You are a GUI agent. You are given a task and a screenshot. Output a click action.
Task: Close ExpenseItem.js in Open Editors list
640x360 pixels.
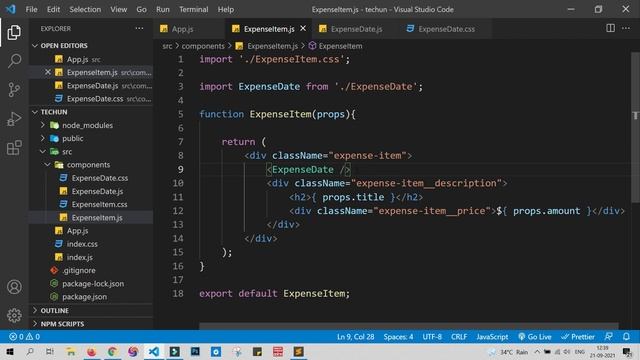click(x=48, y=72)
